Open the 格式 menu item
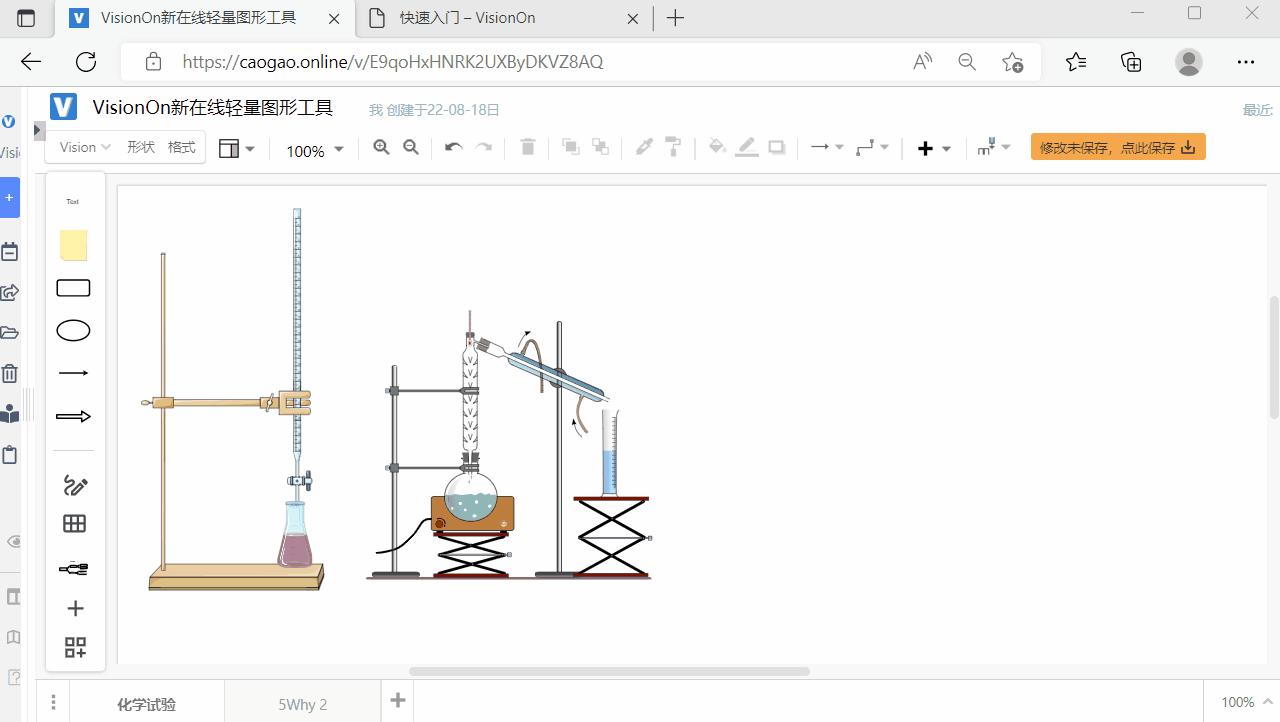The width and height of the screenshot is (1280, 722). [x=182, y=146]
